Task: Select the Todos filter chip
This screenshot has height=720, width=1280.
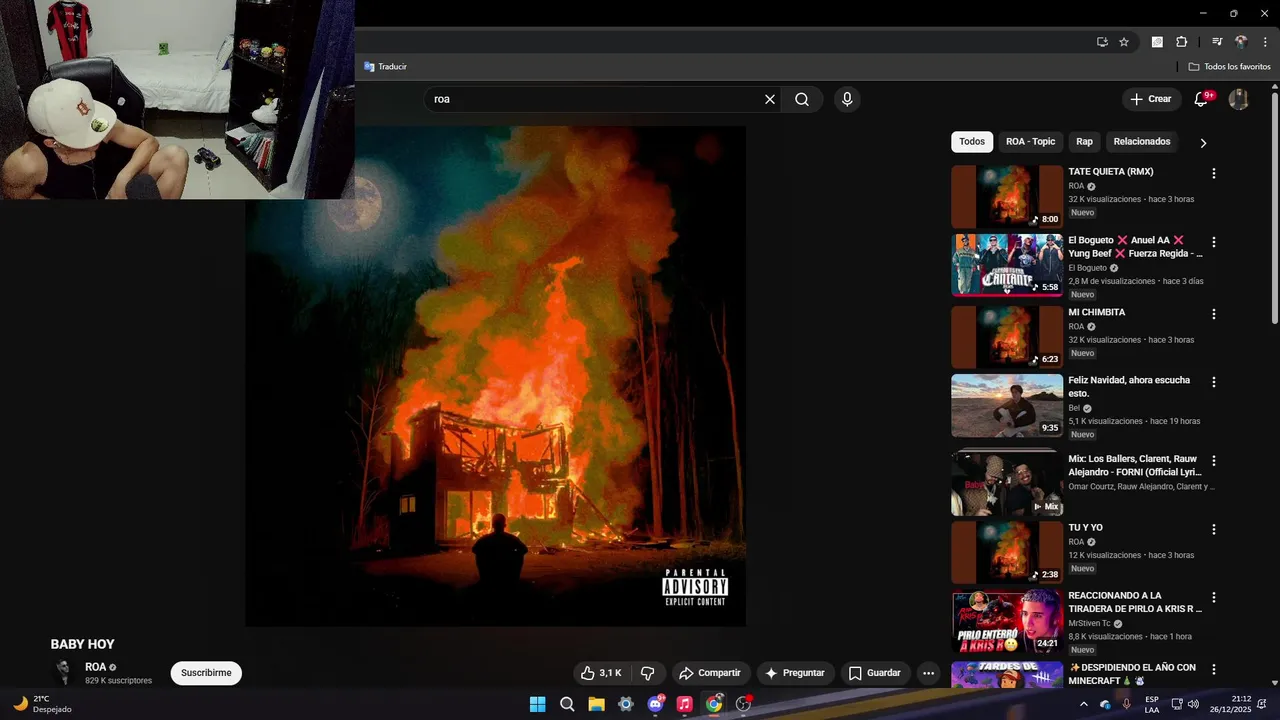Action: 972,142
